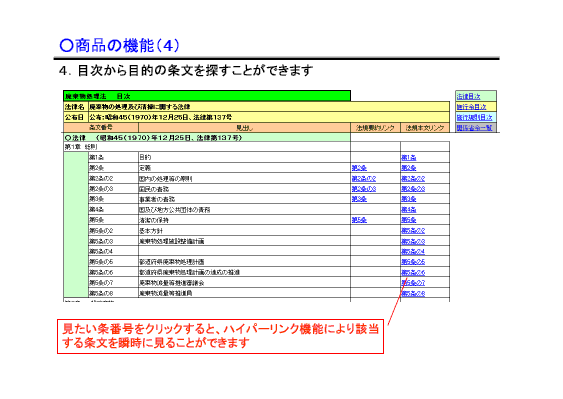Select the 廃棄物処理施設整備計画 heading cell

[244, 241]
